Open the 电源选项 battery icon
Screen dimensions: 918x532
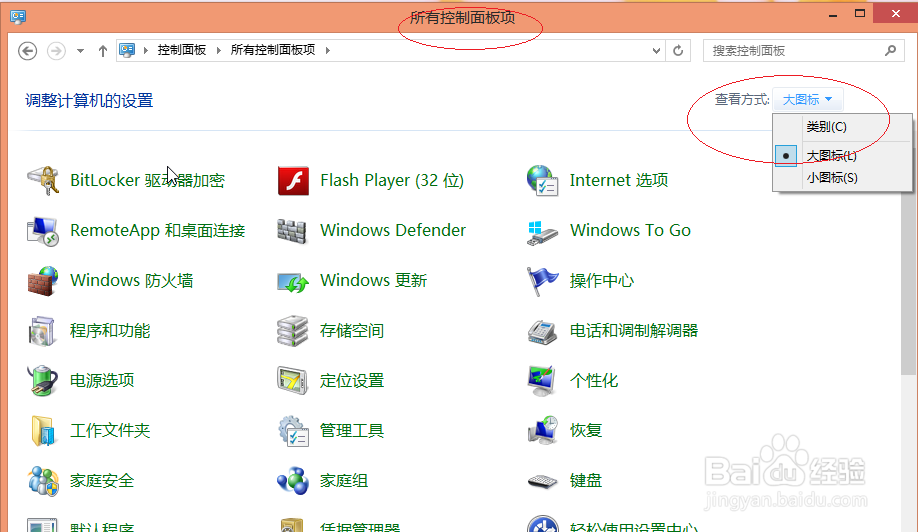coord(42,380)
